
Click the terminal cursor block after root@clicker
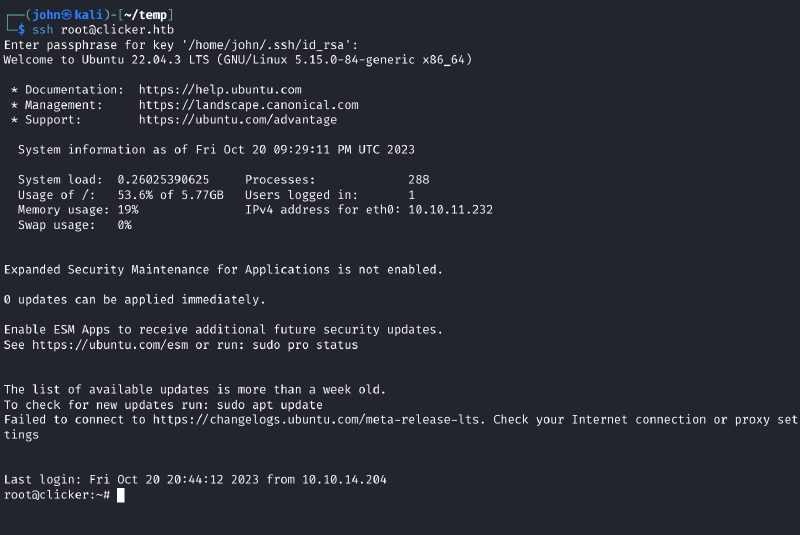120,495
